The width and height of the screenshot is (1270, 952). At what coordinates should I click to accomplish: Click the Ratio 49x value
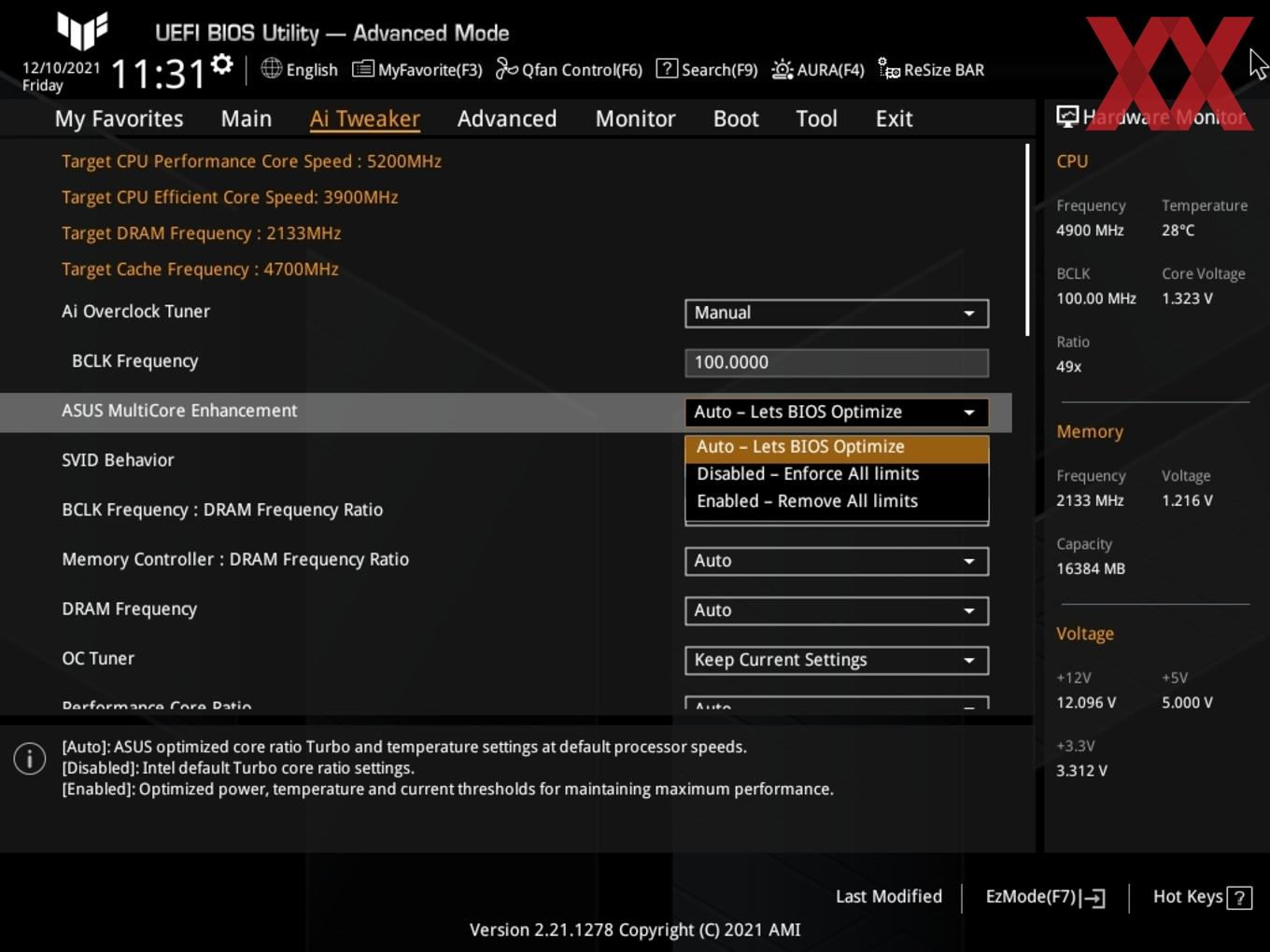pos(1068,367)
